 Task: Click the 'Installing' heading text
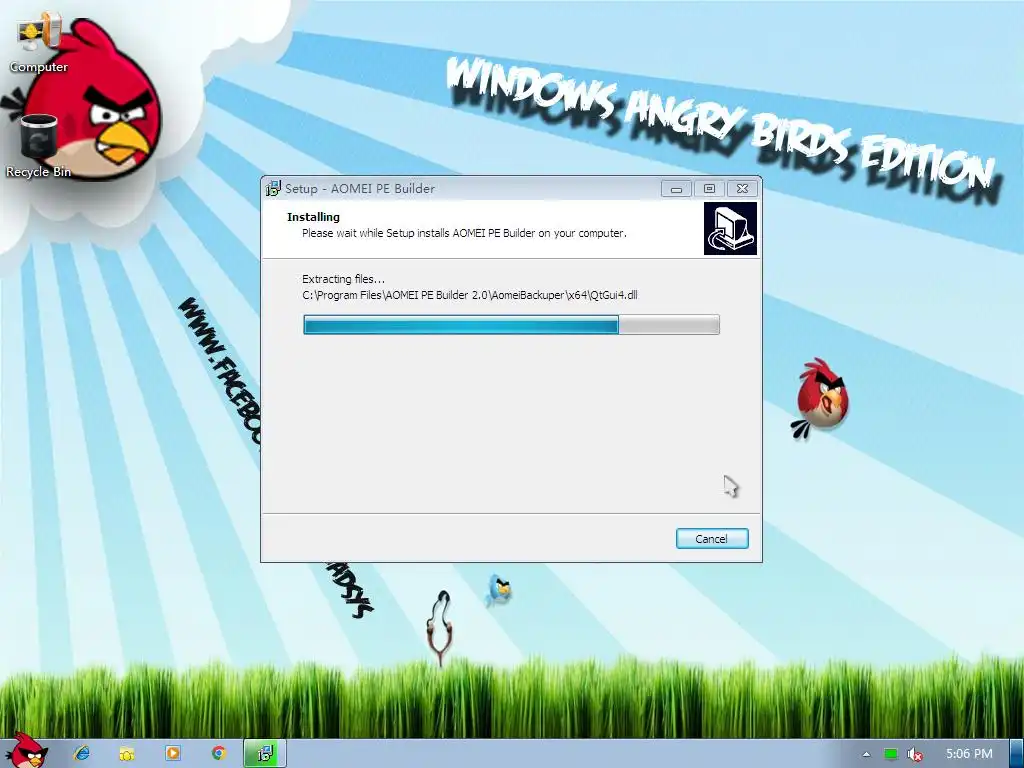click(313, 217)
